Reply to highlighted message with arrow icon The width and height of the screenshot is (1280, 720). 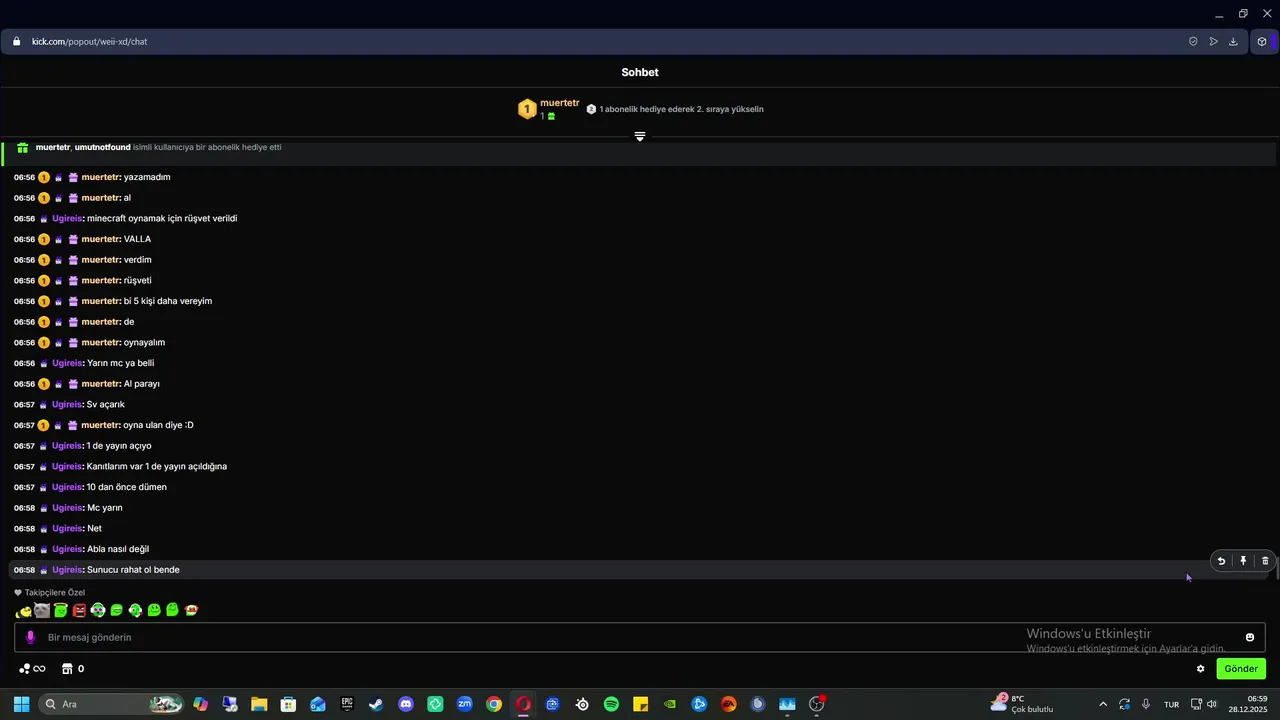pyautogui.click(x=1221, y=561)
